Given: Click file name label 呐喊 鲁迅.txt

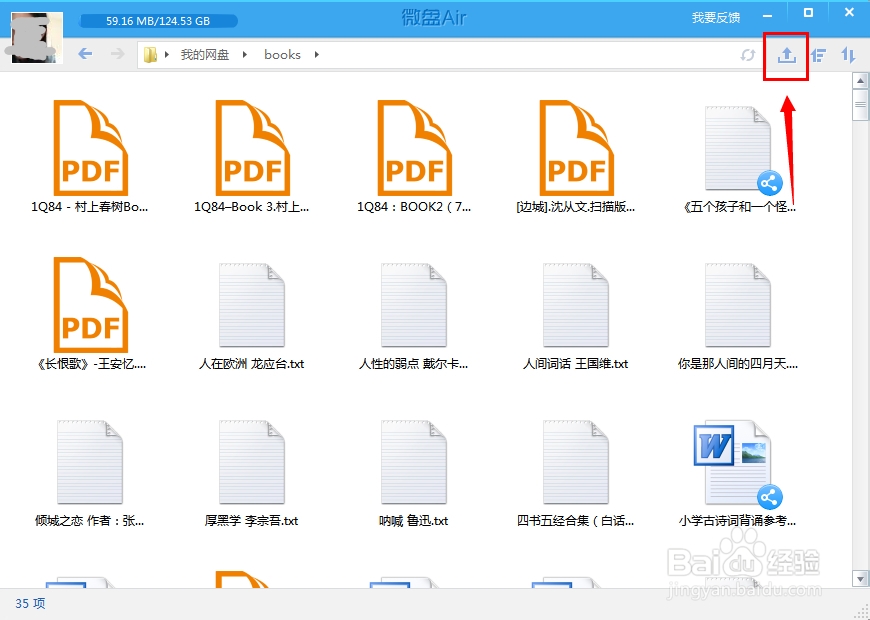Looking at the screenshot, I should coord(414,521).
